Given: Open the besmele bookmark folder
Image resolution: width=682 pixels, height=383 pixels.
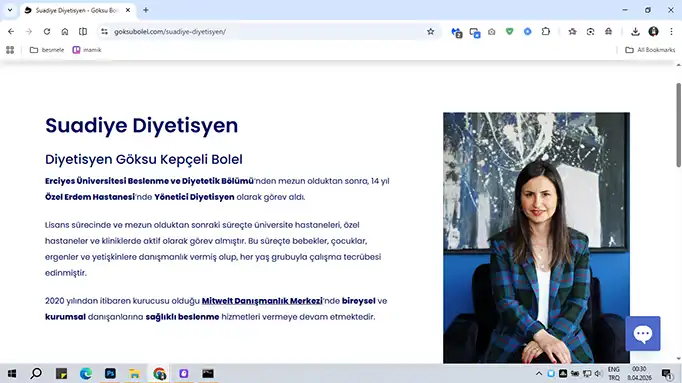Looking at the screenshot, I should point(47,50).
